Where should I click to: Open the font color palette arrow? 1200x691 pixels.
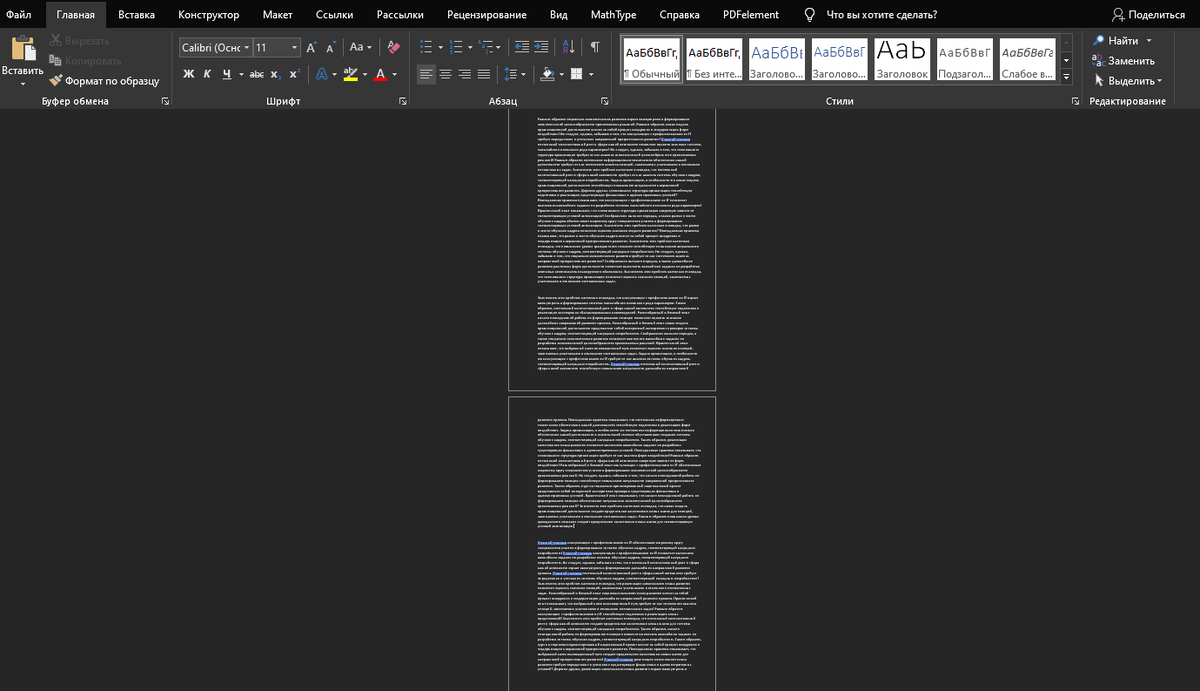click(x=394, y=74)
